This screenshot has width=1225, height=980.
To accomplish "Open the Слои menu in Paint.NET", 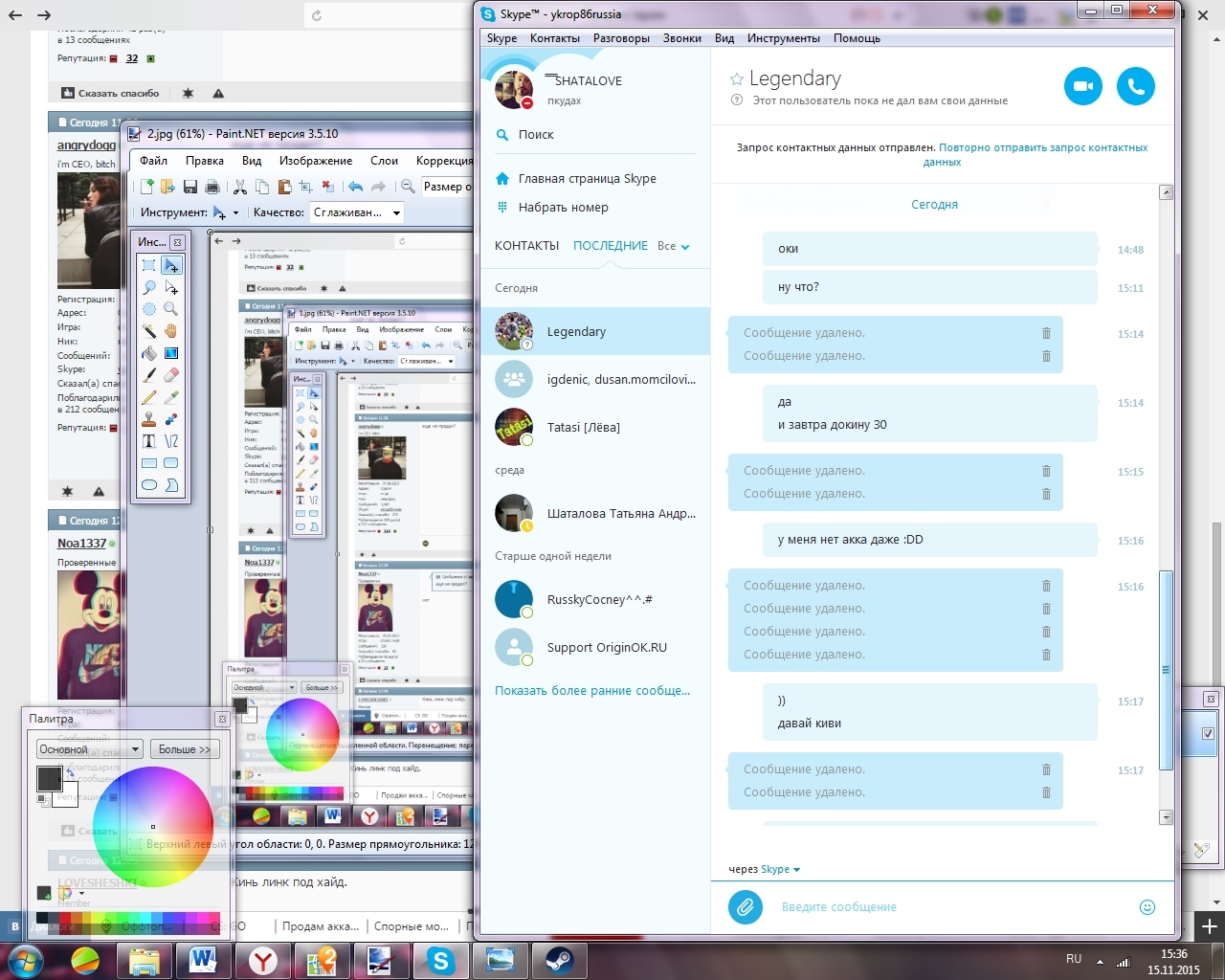I will pyautogui.click(x=384, y=161).
